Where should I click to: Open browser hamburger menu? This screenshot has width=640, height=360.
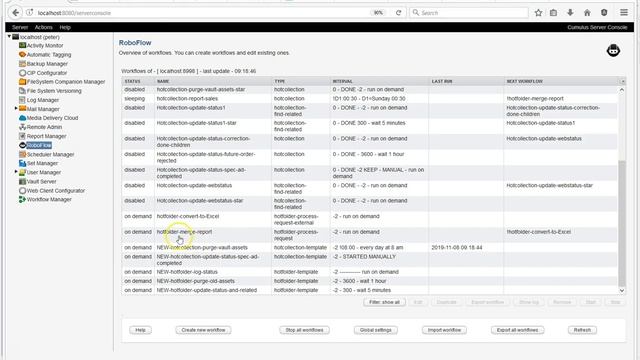624,13
